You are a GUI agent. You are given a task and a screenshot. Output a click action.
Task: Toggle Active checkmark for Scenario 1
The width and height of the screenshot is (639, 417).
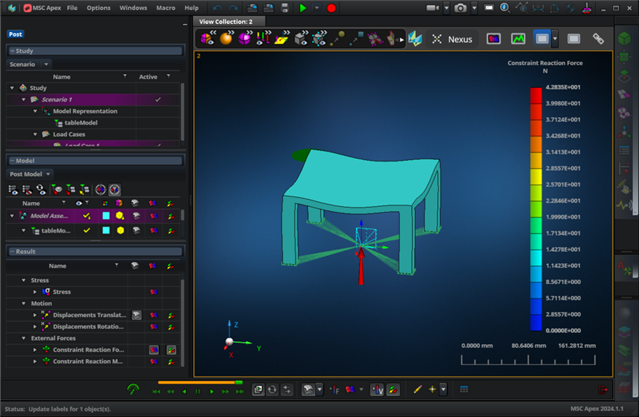[x=158, y=99]
